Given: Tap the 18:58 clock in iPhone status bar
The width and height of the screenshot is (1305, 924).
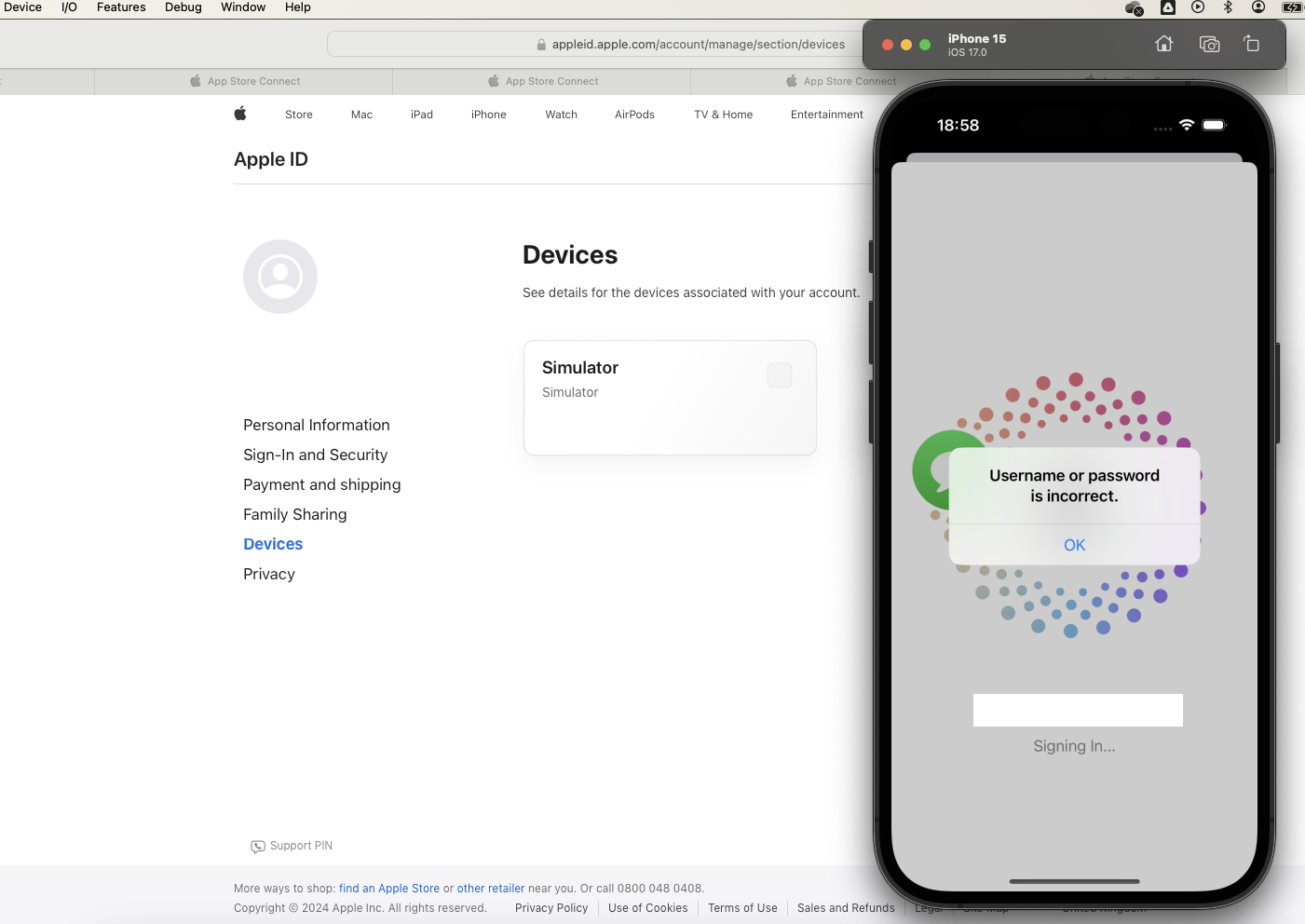Looking at the screenshot, I should [958, 125].
